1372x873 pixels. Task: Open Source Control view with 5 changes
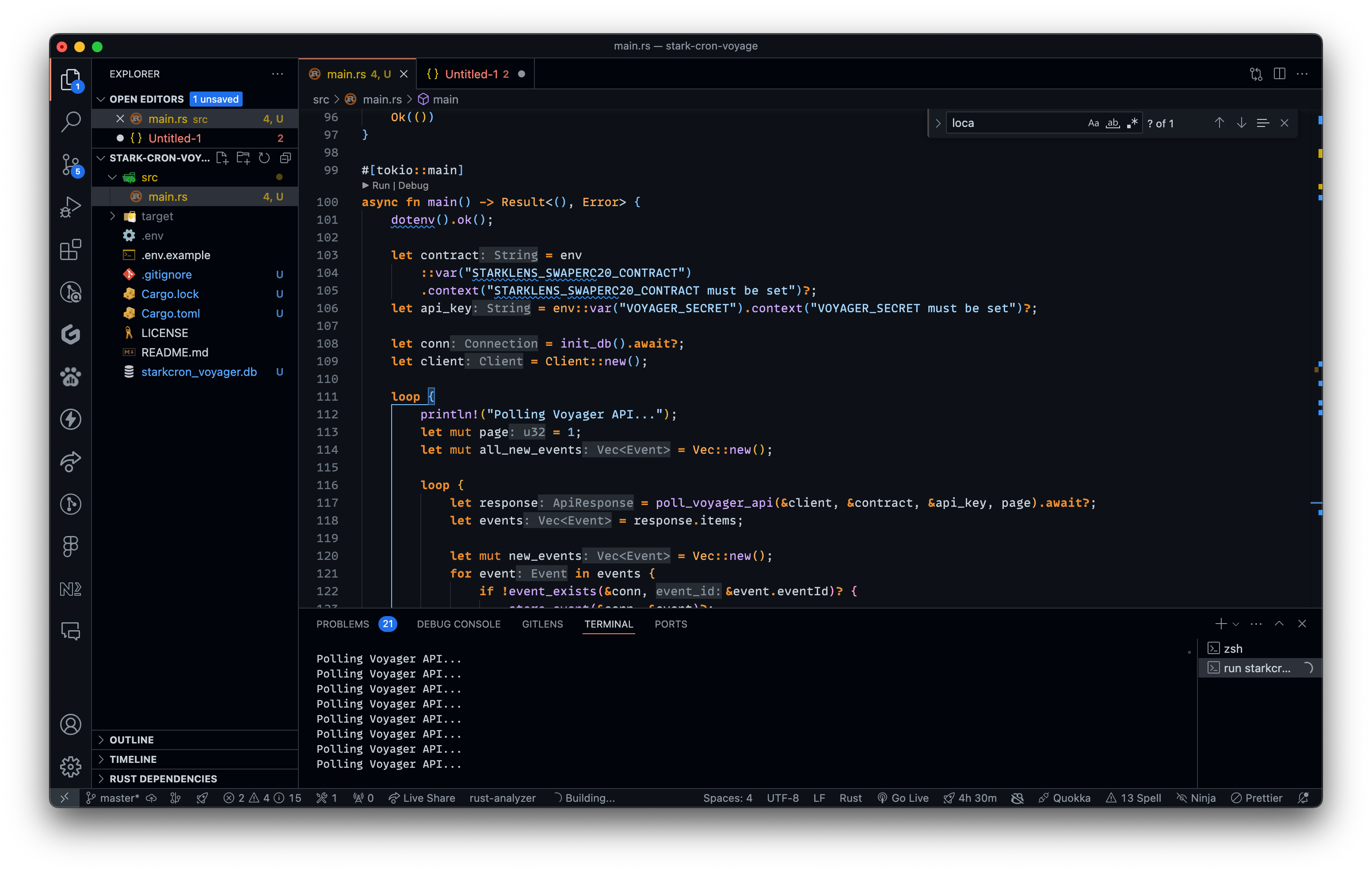coord(71,164)
